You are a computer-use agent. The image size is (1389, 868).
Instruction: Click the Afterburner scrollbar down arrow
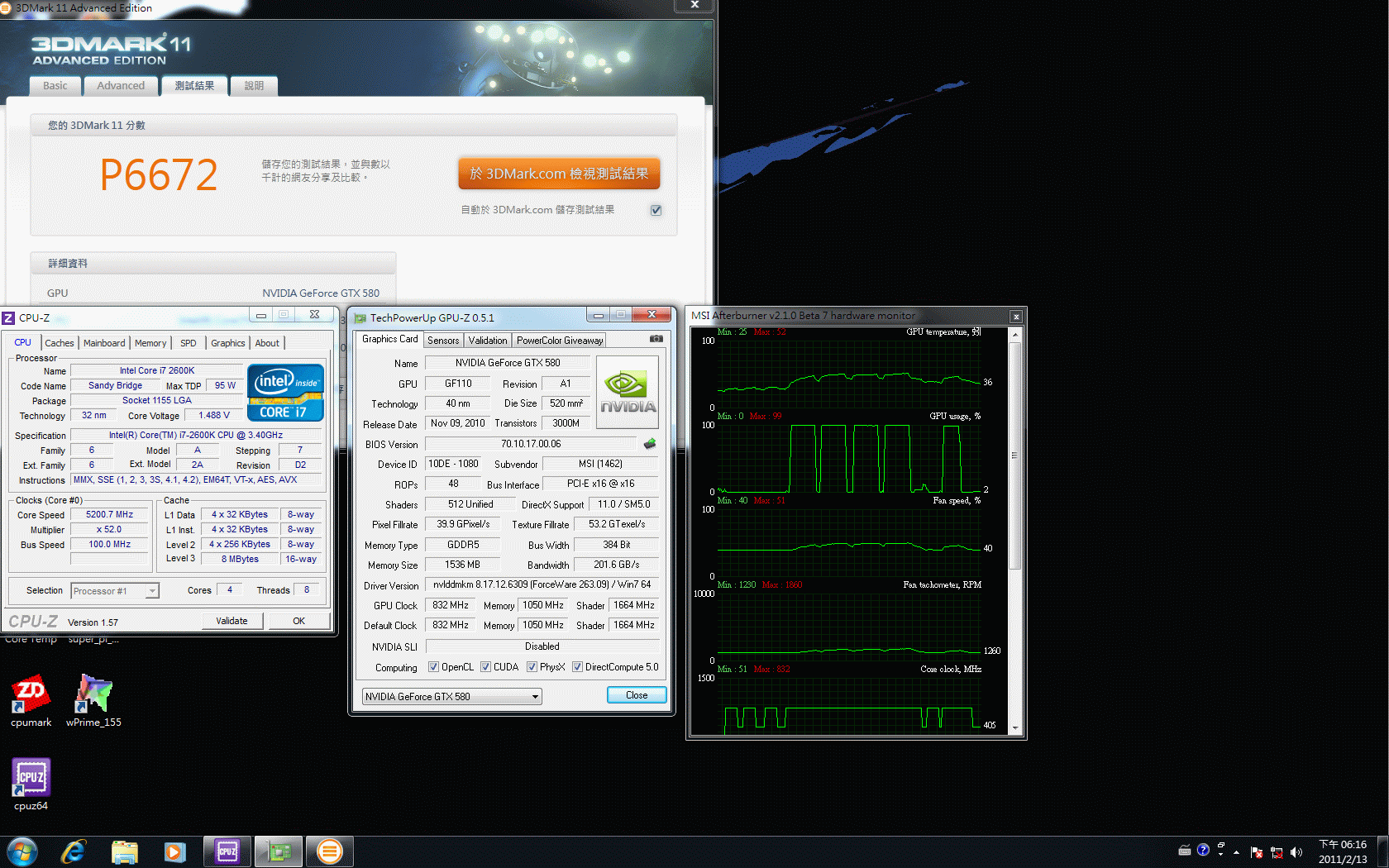click(x=1015, y=729)
